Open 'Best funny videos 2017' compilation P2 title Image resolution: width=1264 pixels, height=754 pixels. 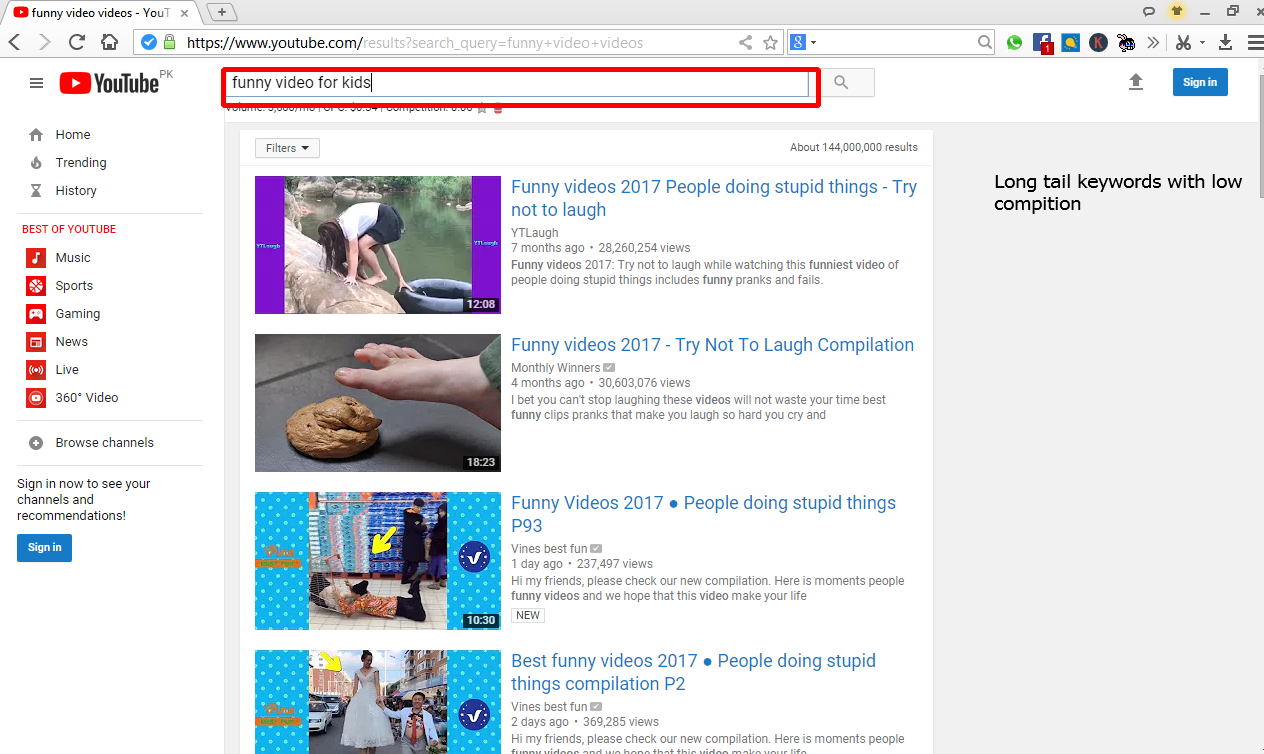pyautogui.click(x=693, y=672)
